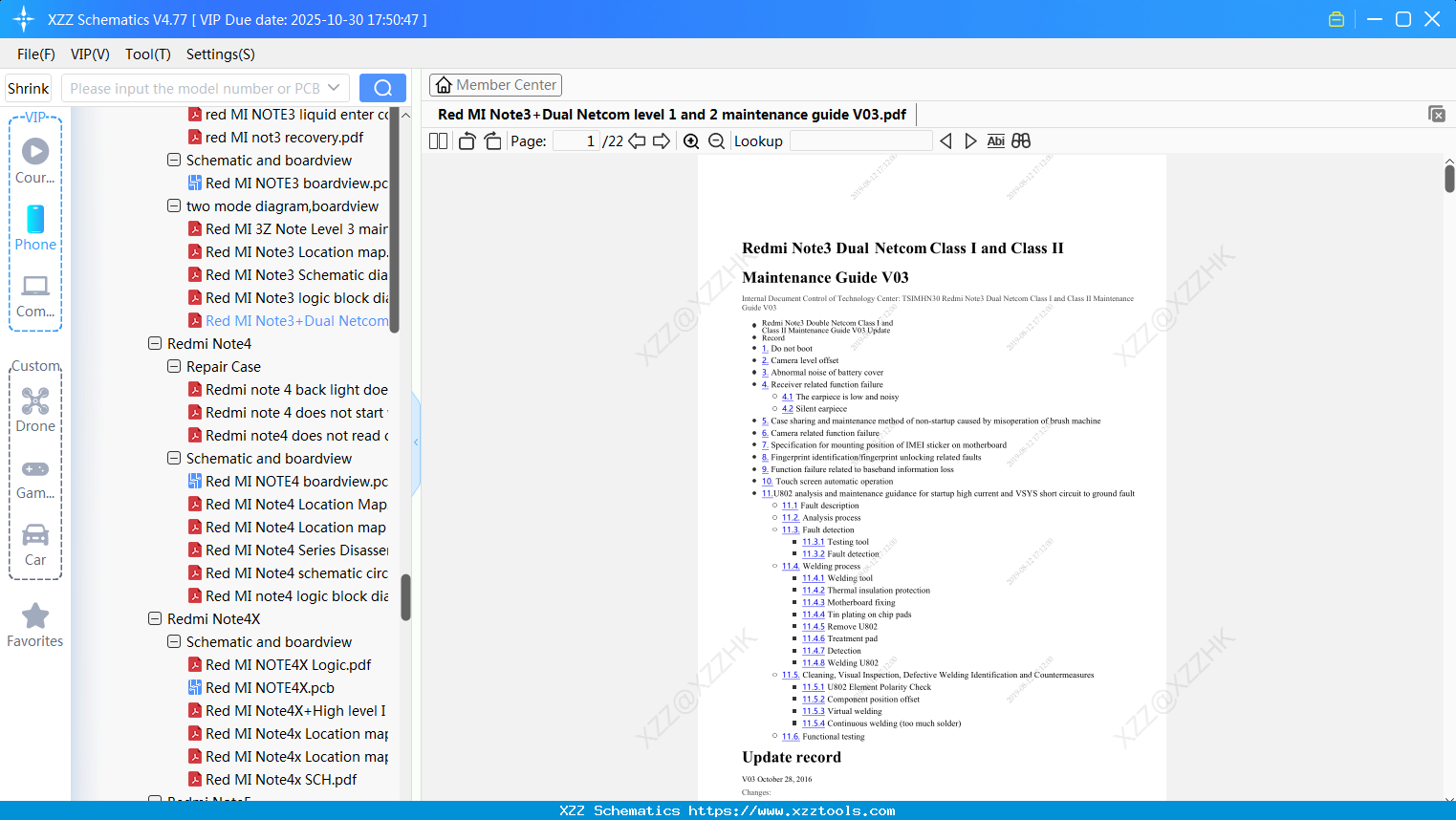Close all document tabs icon
The height and width of the screenshot is (820, 1456).
(x=1437, y=114)
